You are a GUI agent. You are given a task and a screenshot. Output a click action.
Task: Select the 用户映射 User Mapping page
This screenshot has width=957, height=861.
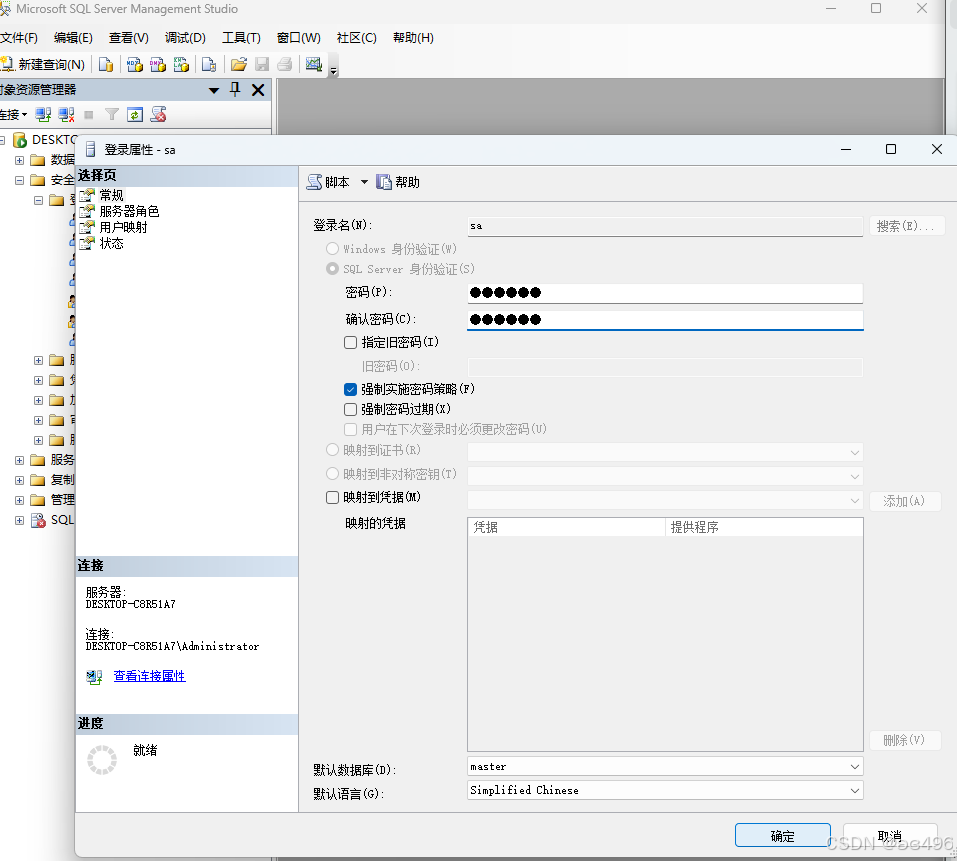pyautogui.click(x=123, y=227)
